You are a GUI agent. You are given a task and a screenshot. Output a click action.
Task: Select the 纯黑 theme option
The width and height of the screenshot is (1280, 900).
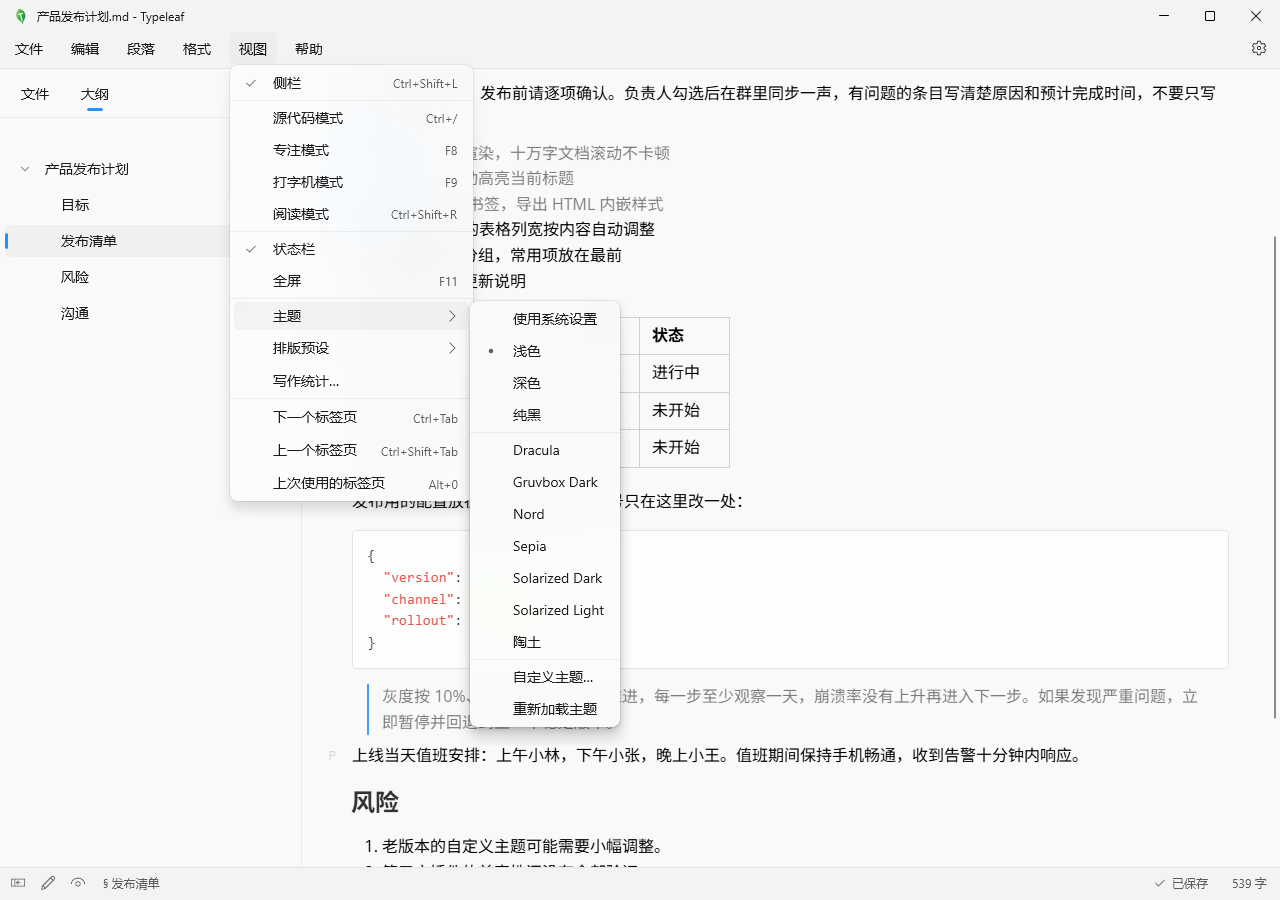[545, 415]
